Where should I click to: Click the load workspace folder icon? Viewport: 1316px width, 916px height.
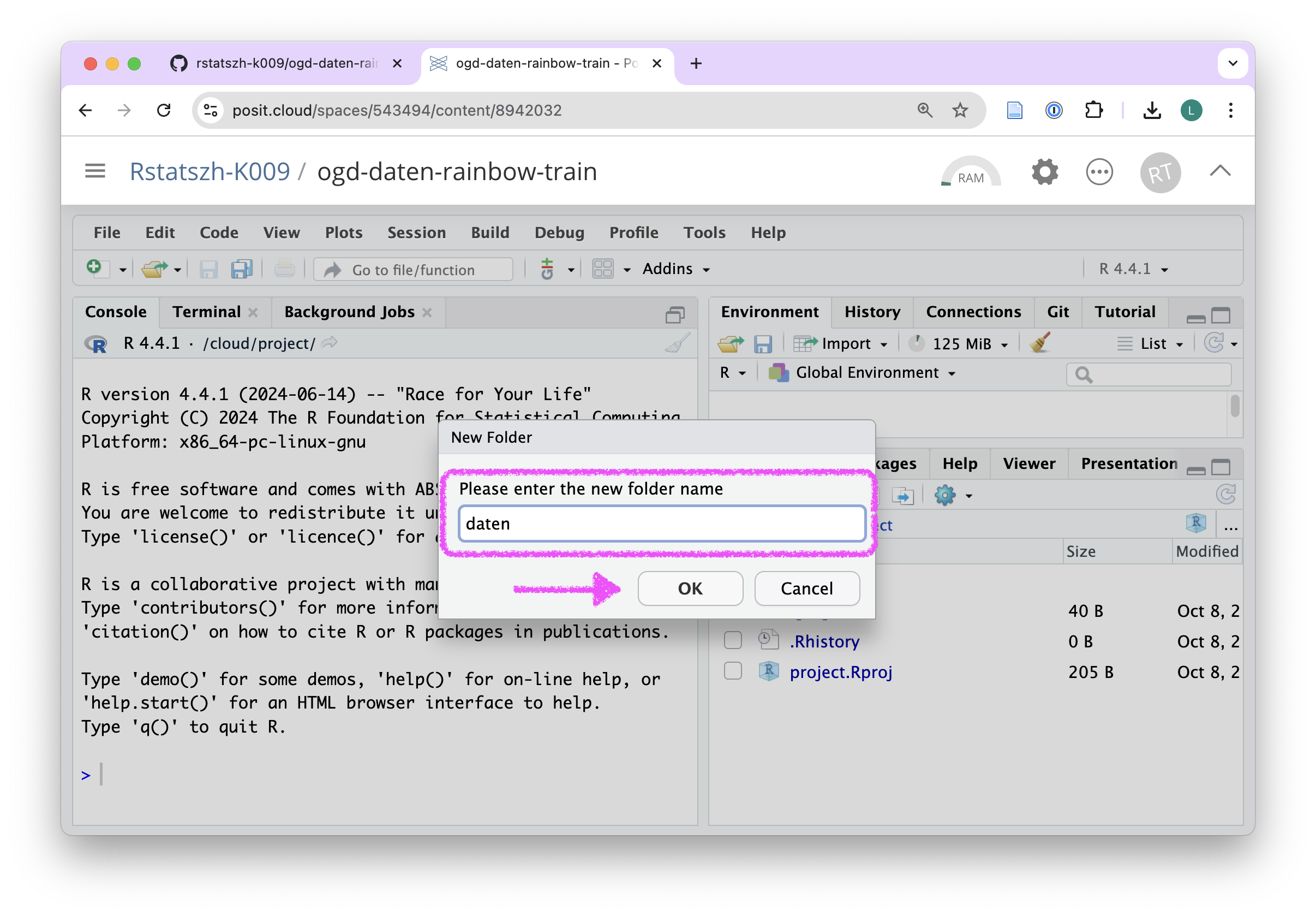(x=731, y=343)
